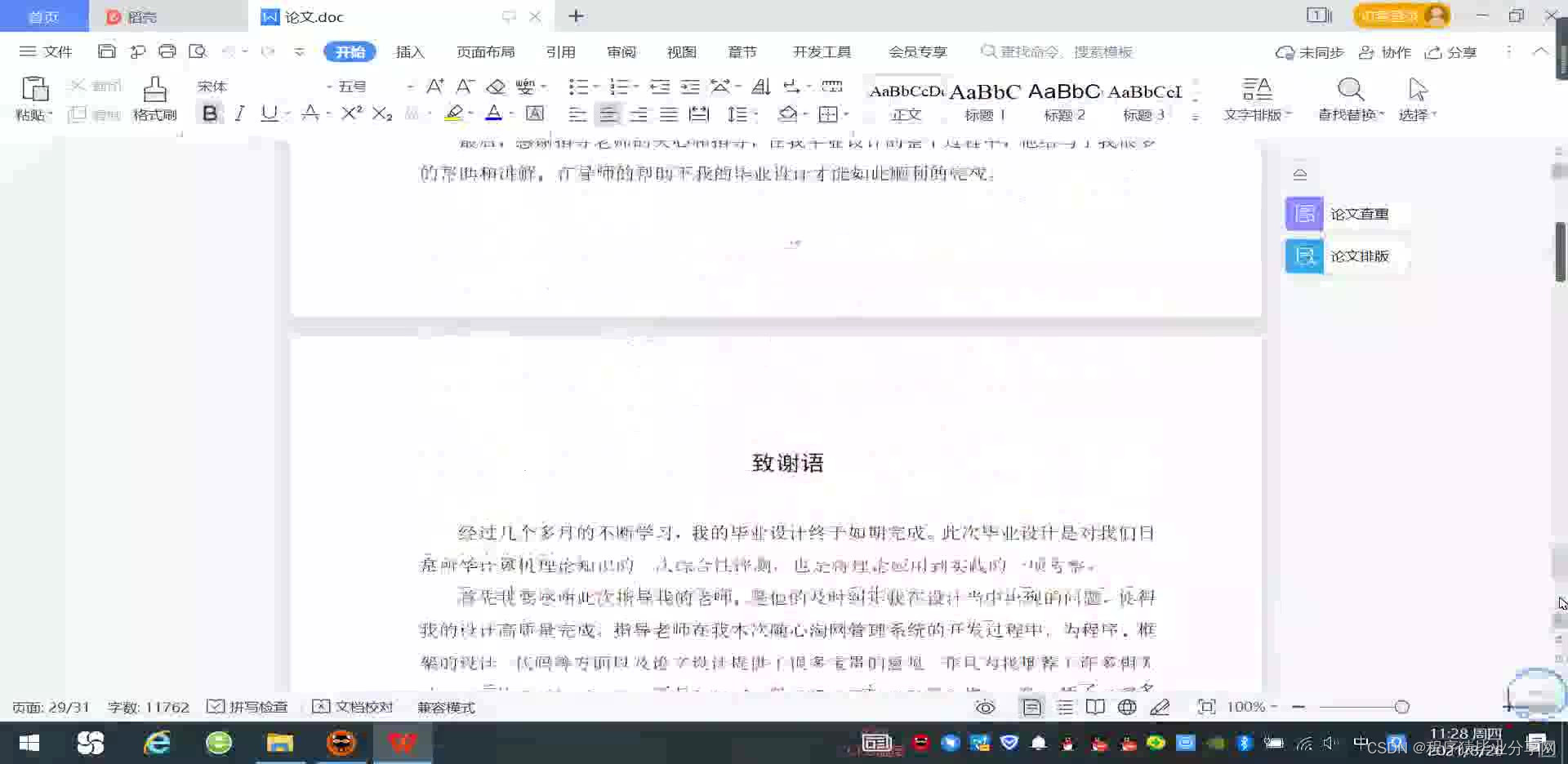
Task: Click the Decrease Font Size icon
Action: tap(465, 86)
